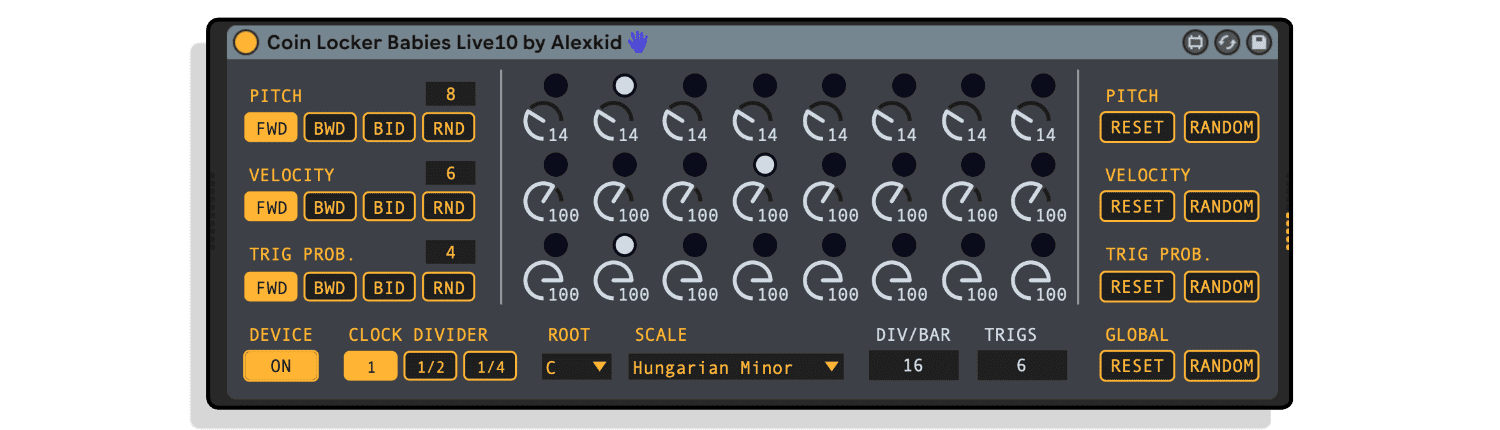Viewport: 1500px width, 430px height.
Task: Click the DIV/BAR number box showing 16
Action: pos(913,366)
